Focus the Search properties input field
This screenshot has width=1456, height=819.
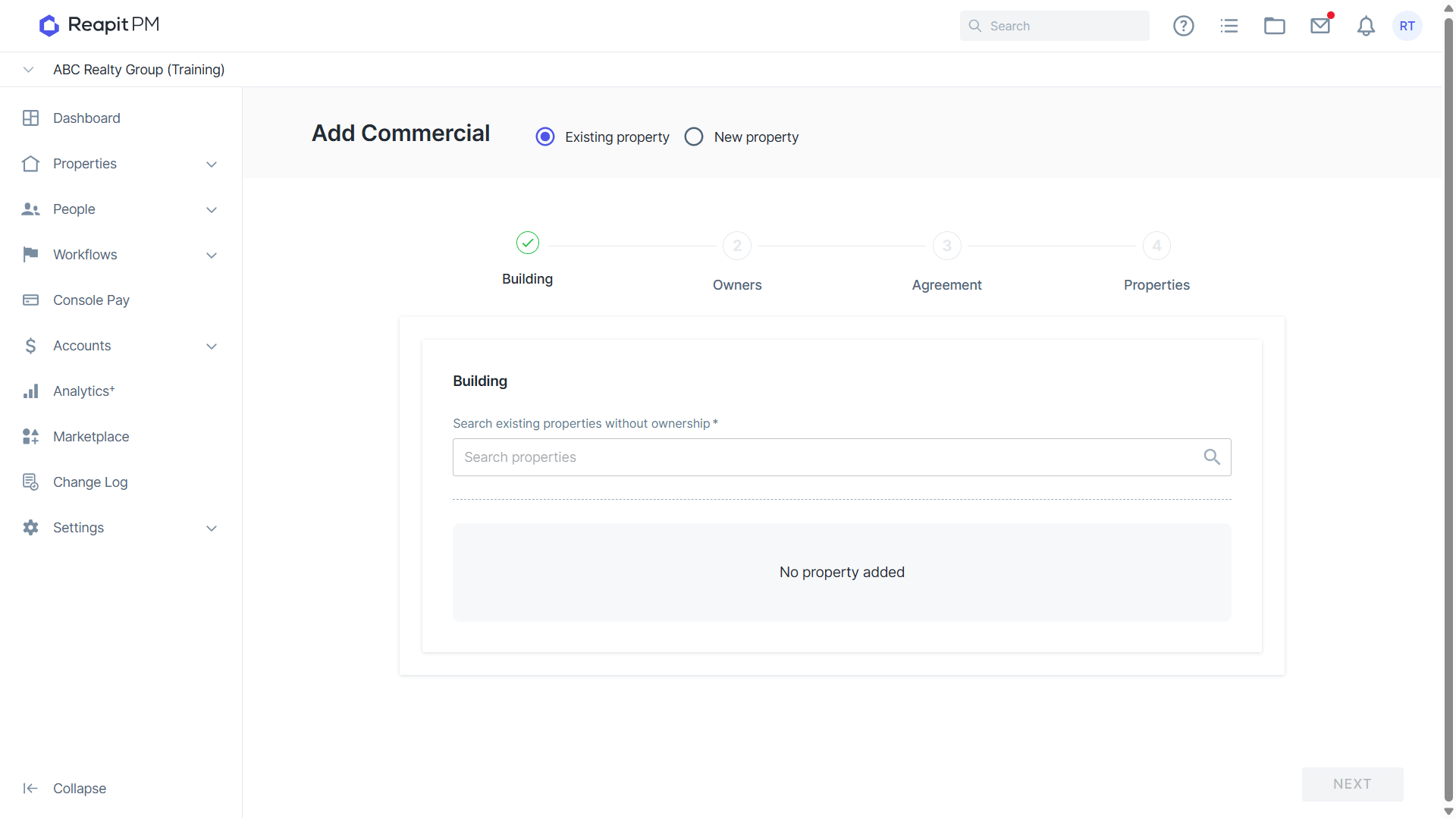point(842,457)
